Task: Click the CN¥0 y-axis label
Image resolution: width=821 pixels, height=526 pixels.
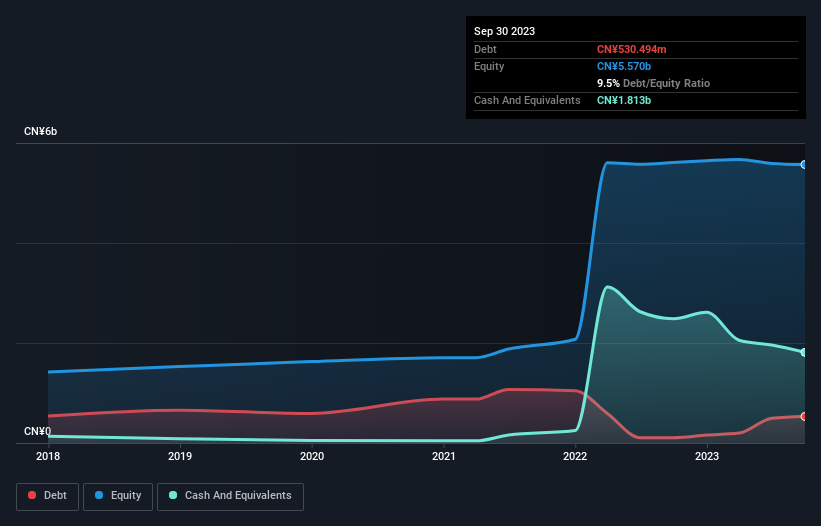Action: tap(38, 431)
